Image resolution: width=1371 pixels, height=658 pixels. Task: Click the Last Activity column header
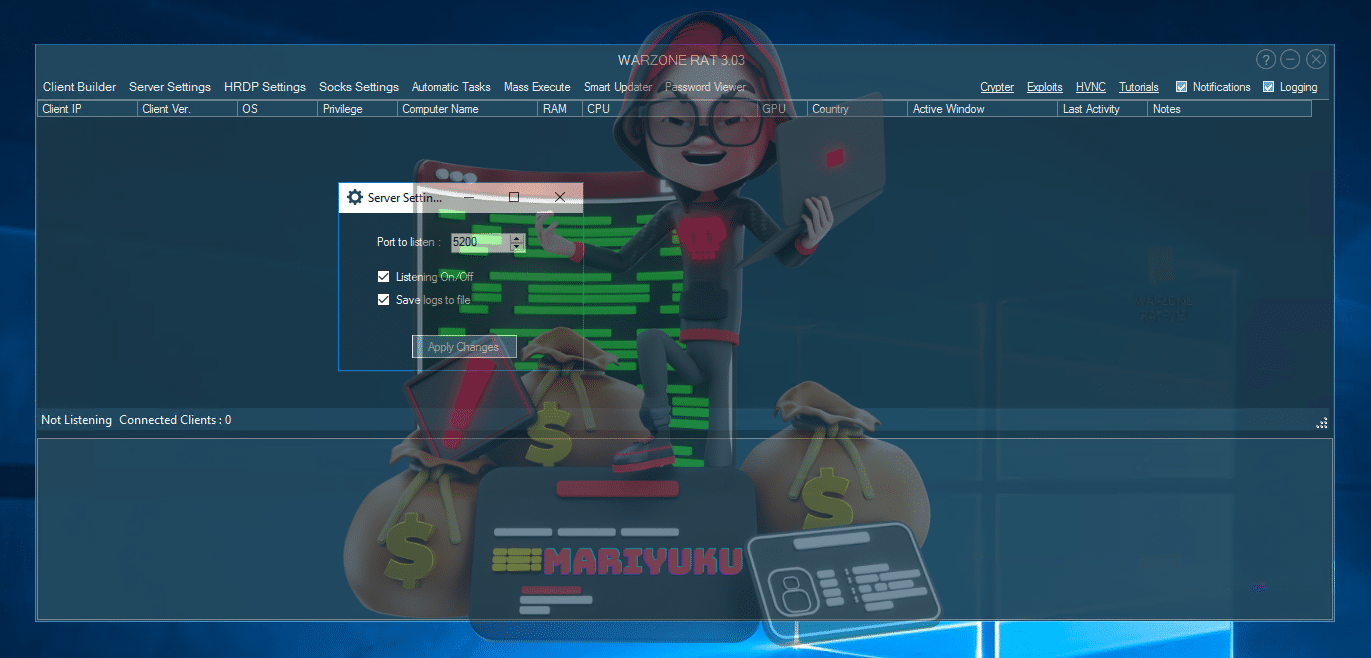pos(1091,109)
